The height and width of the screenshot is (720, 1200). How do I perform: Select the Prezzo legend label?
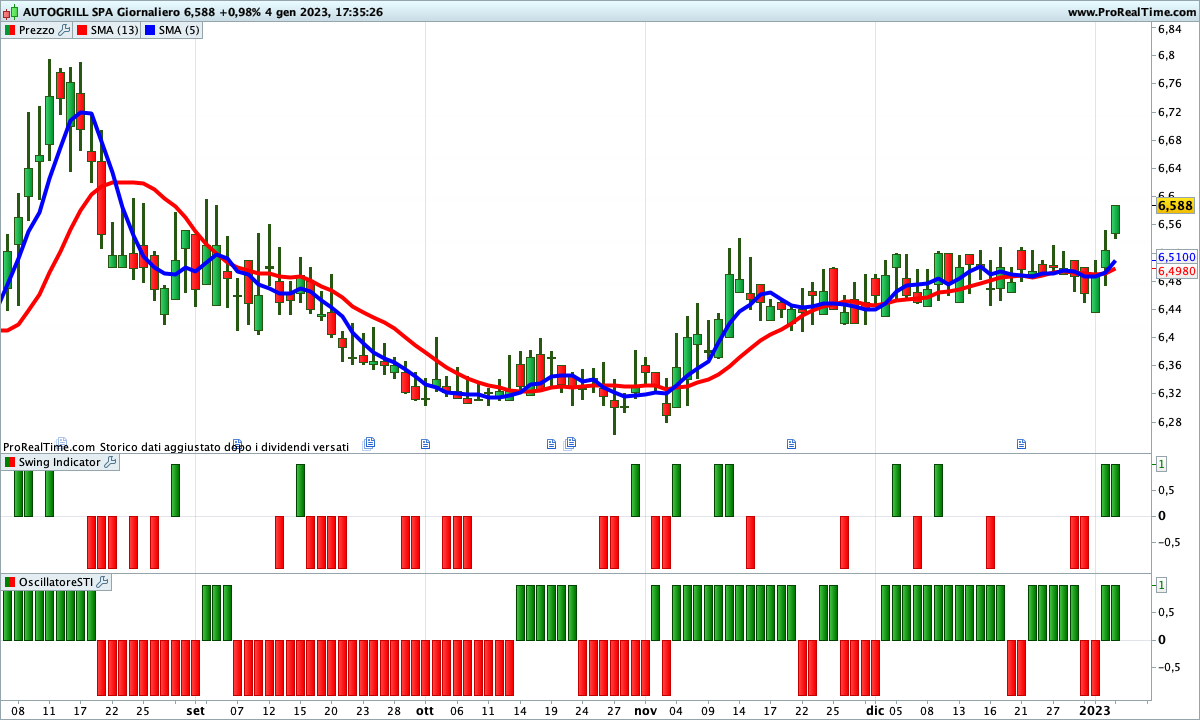point(37,30)
